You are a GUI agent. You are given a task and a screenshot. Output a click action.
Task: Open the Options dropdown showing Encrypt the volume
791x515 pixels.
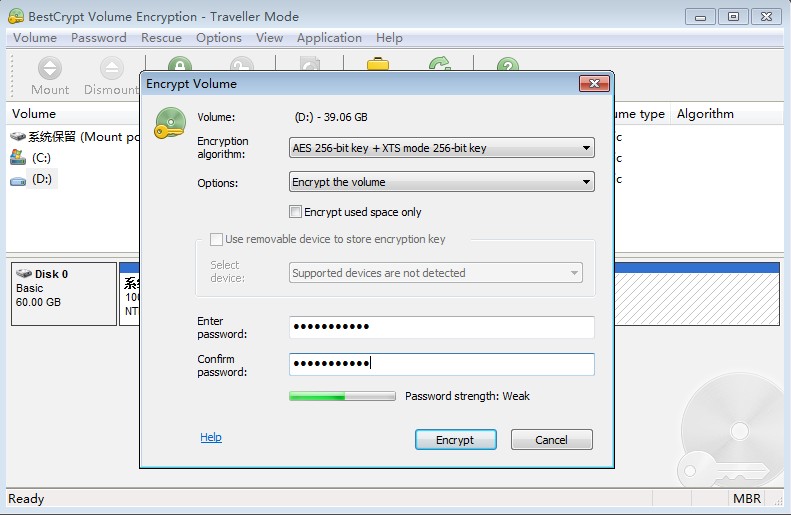point(441,182)
